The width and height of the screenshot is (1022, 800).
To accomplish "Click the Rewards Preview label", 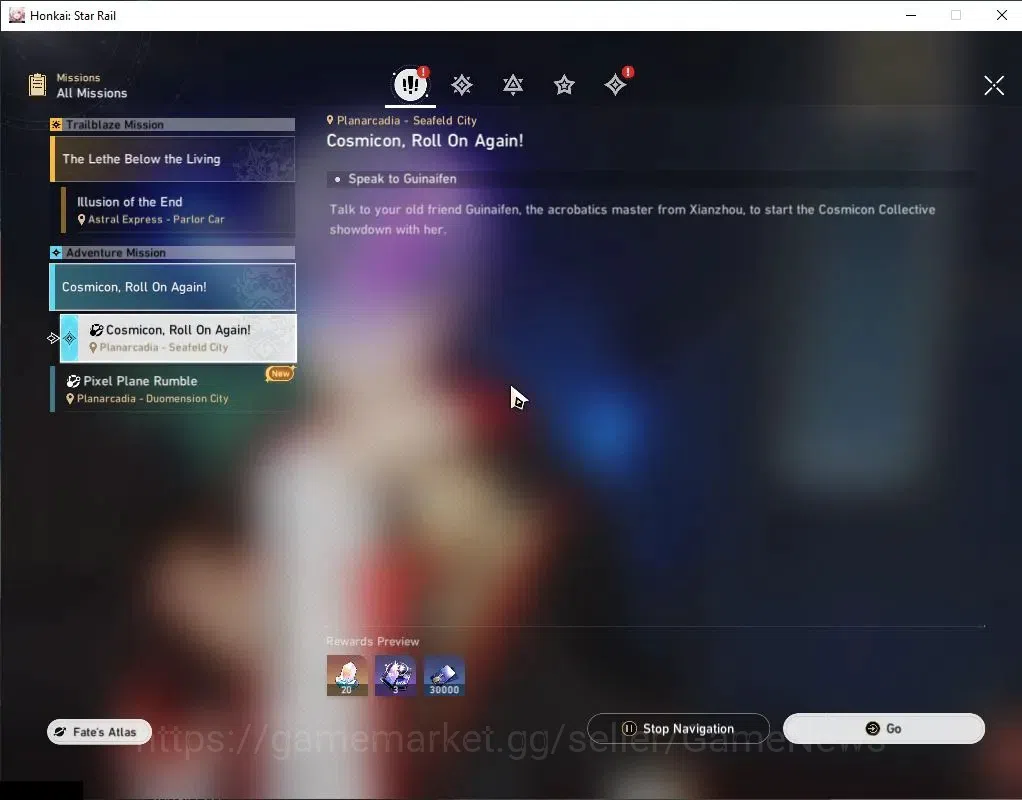I will (373, 642).
